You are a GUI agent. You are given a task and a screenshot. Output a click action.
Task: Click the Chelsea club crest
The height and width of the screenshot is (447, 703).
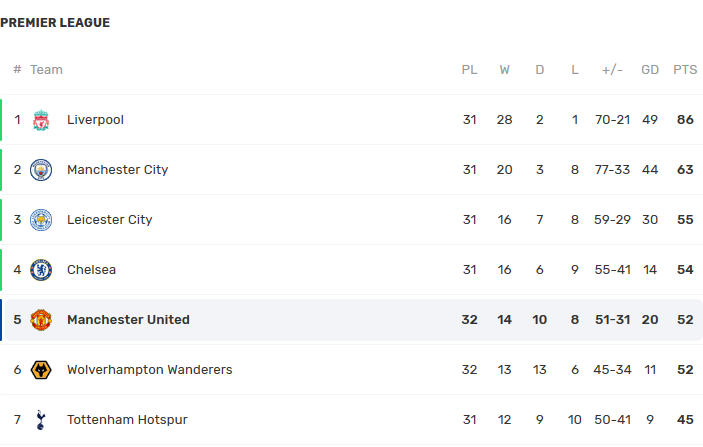pyautogui.click(x=41, y=270)
